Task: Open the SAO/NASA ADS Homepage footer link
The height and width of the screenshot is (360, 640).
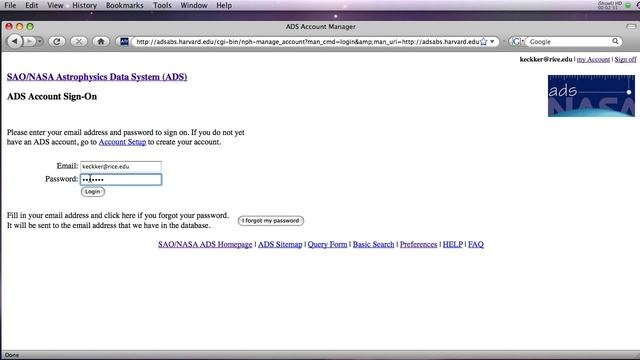Action: (x=205, y=244)
